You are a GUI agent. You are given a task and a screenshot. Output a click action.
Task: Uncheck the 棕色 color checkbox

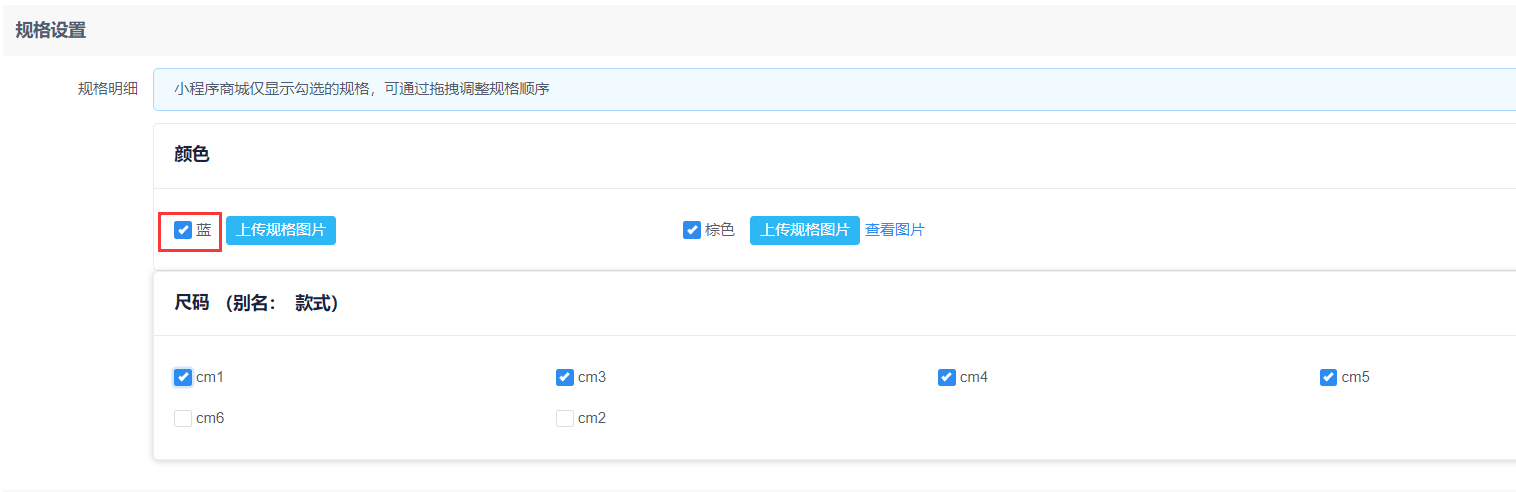pyautogui.click(x=691, y=230)
